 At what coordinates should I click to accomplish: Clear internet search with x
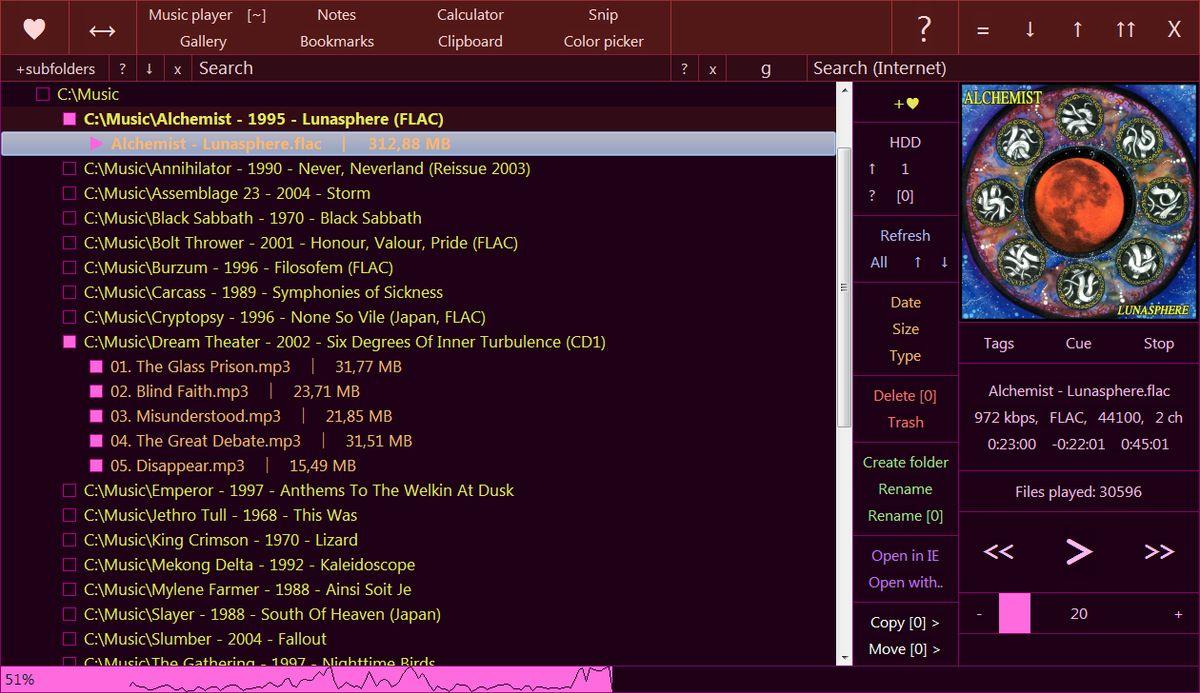click(x=712, y=69)
